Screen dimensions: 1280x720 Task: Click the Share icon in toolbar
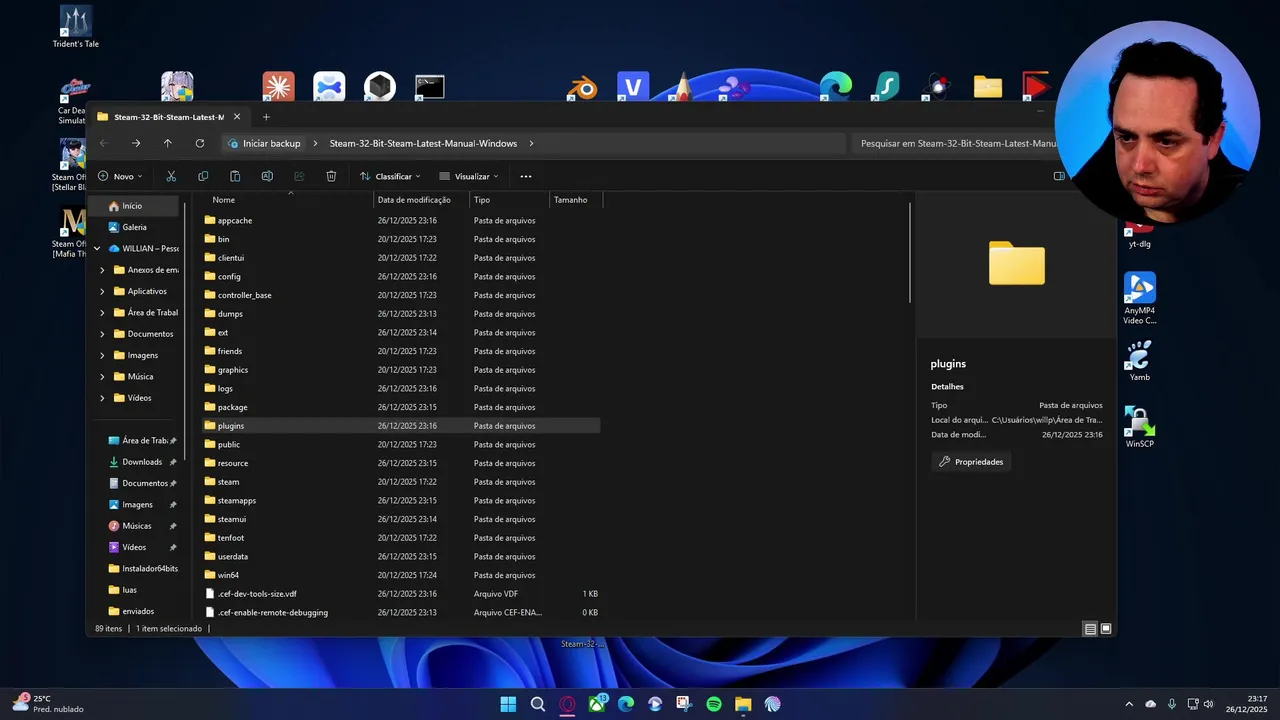[x=299, y=176]
